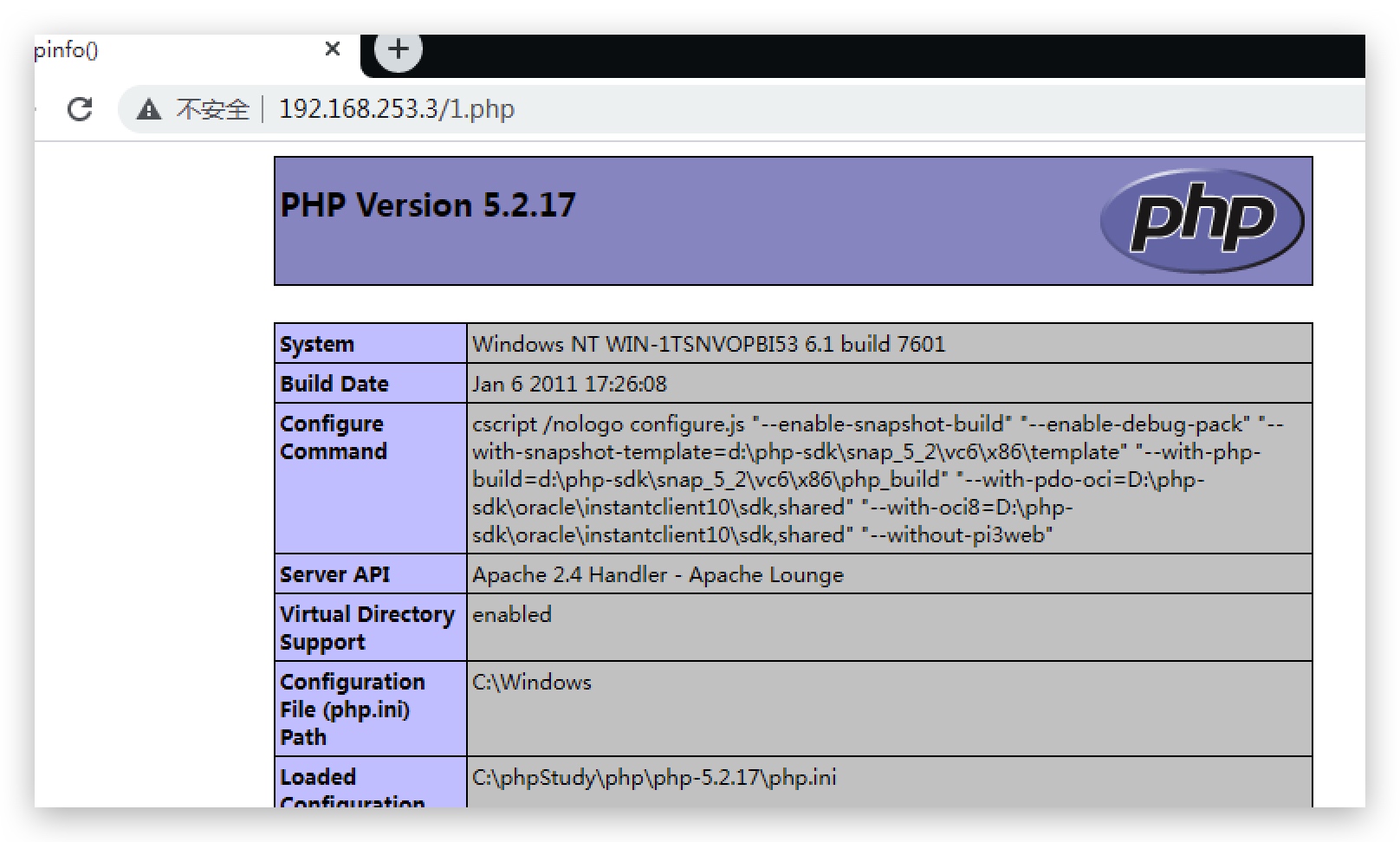Viewport: 1400px width, 842px height.
Task: Click the PHP logo in the header
Action: [x=1202, y=221]
